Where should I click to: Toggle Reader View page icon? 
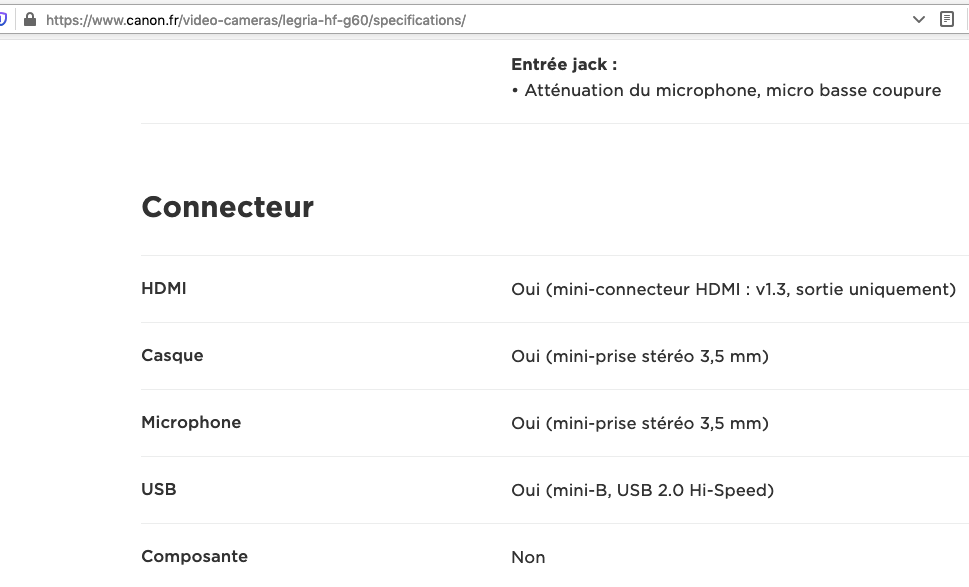pos(946,20)
